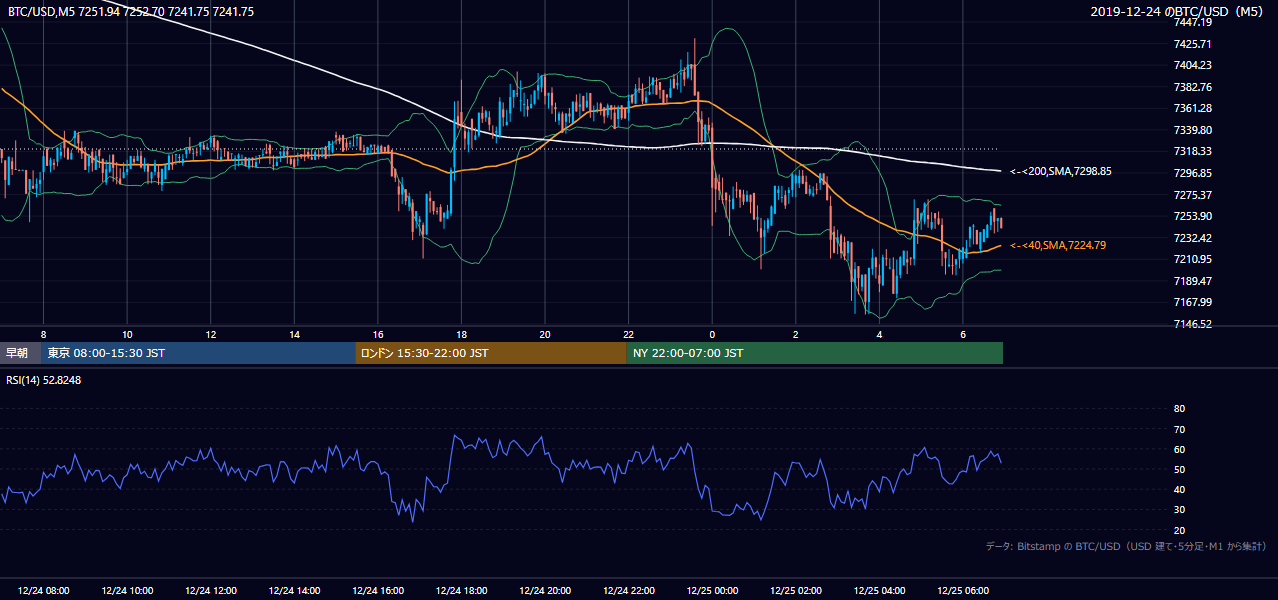Click the NY 22:00-07:00 JST session bar
This screenshot has height=600, width=1278.
point(814,353)
